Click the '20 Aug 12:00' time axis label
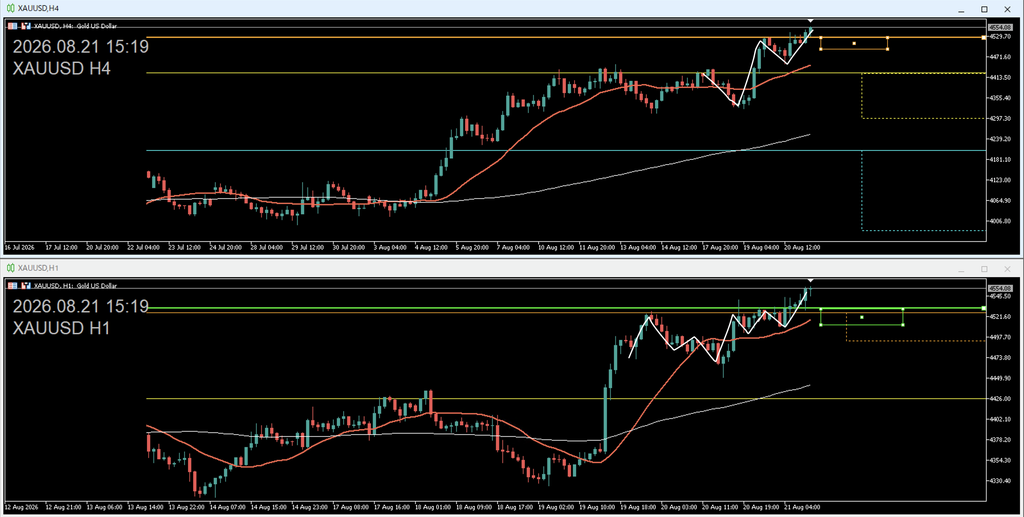1024x517 pixels. coord(803,247)
